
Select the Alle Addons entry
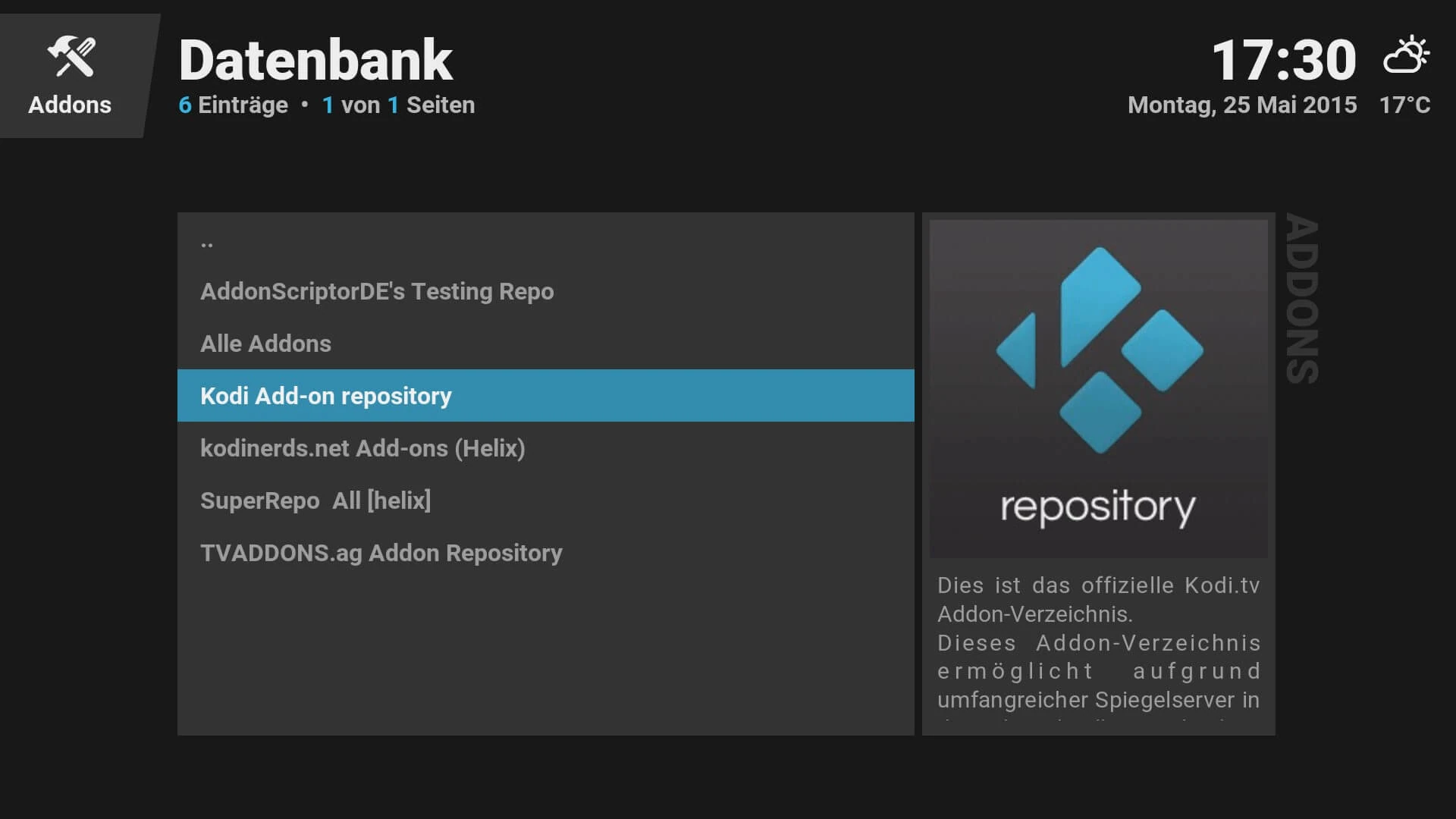[x=546, y=344]
